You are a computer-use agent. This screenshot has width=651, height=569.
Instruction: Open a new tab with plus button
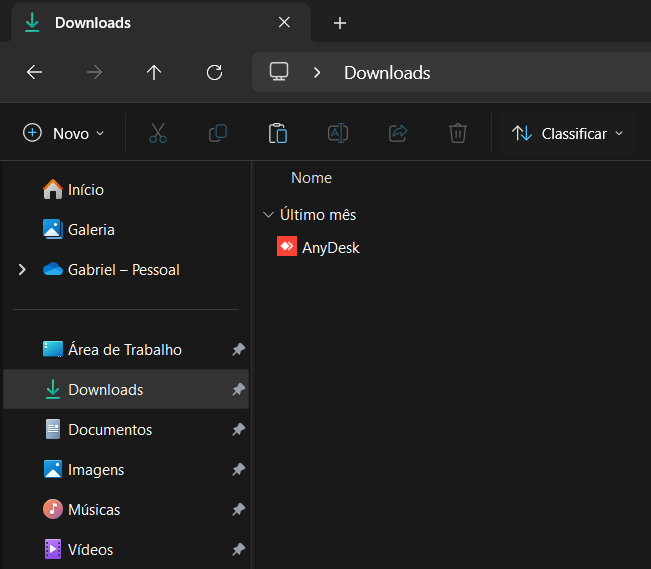pos(340,23)
